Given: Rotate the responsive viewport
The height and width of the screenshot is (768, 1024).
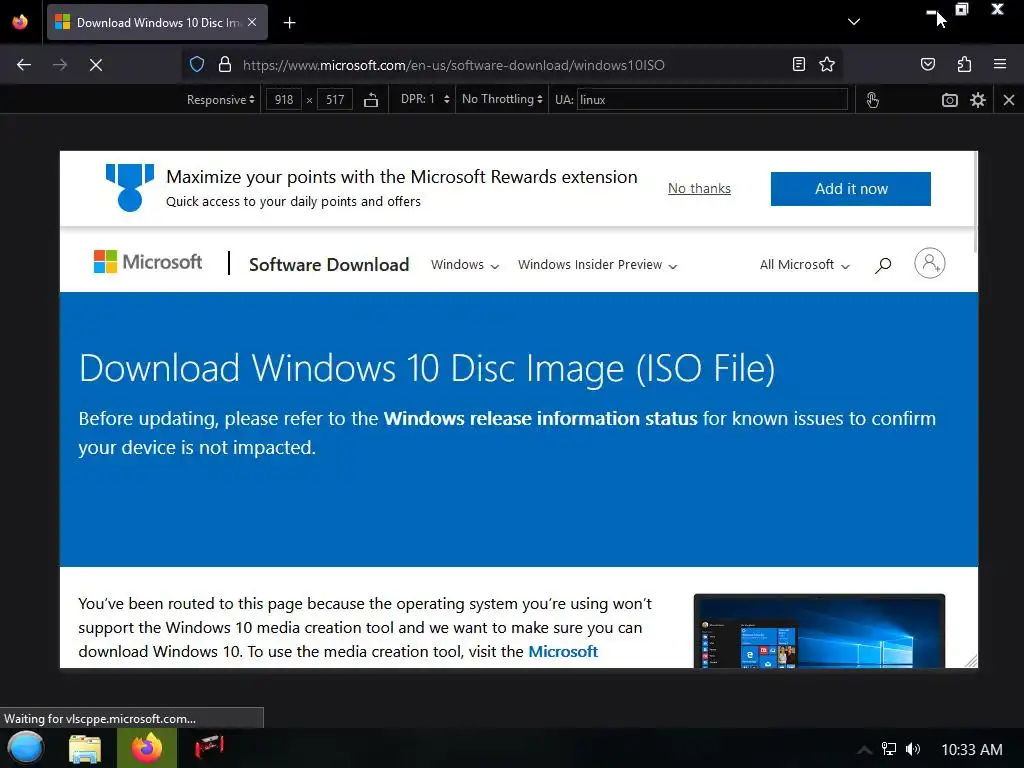Looking at the screenshot, I should pyautogui.click(x=371, y=100).
